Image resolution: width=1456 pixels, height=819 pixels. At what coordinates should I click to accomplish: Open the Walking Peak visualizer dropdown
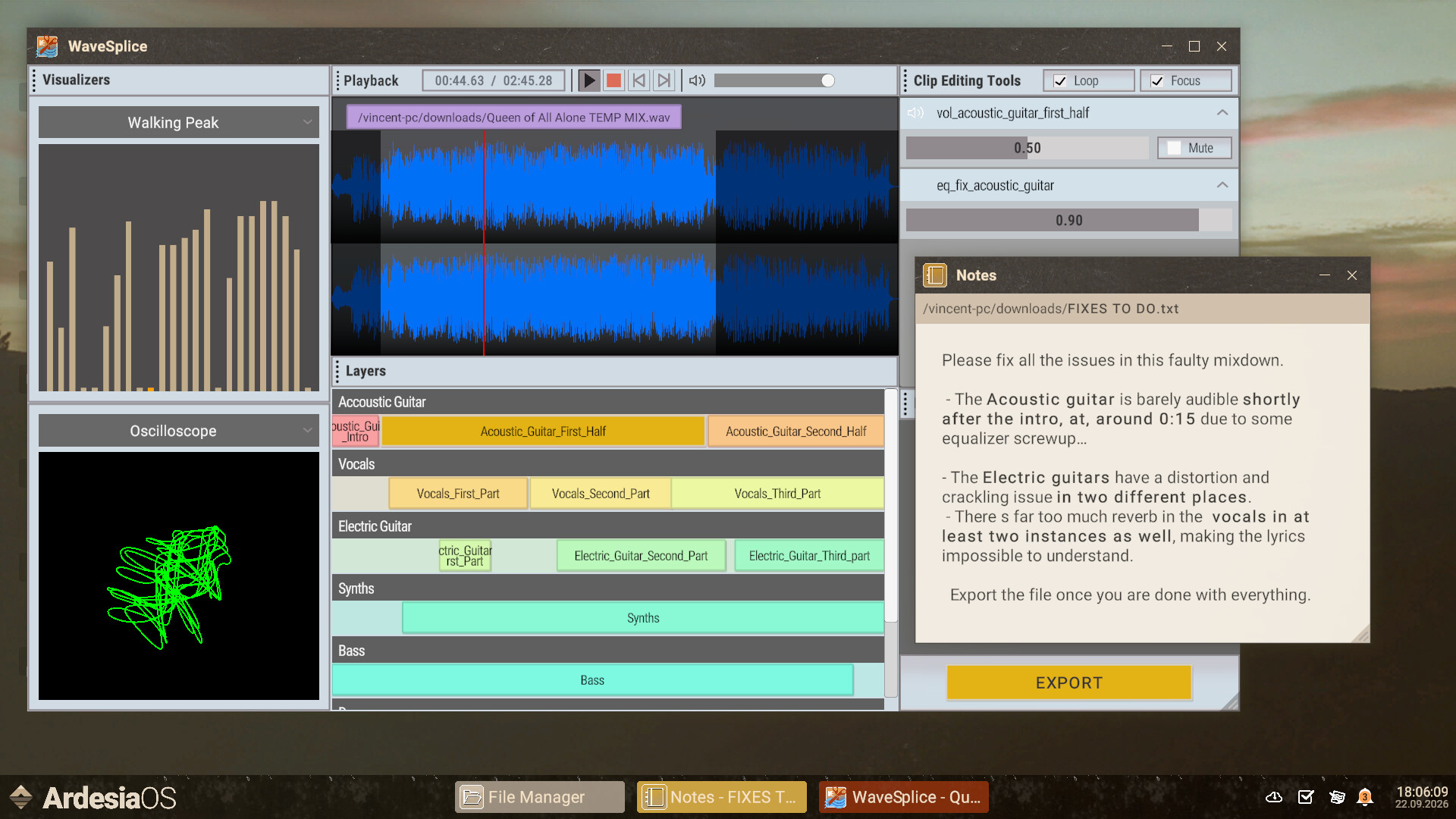[307, 121]
